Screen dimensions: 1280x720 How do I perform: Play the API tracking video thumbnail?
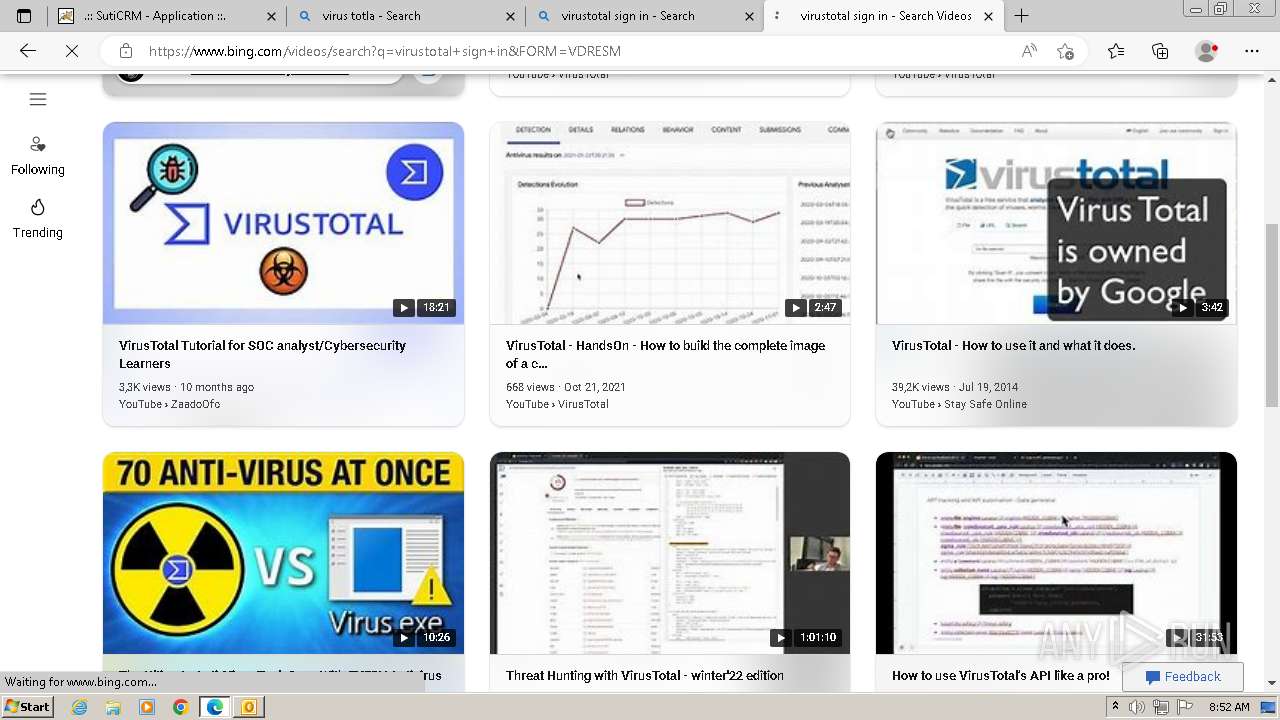click(1056, 553)
